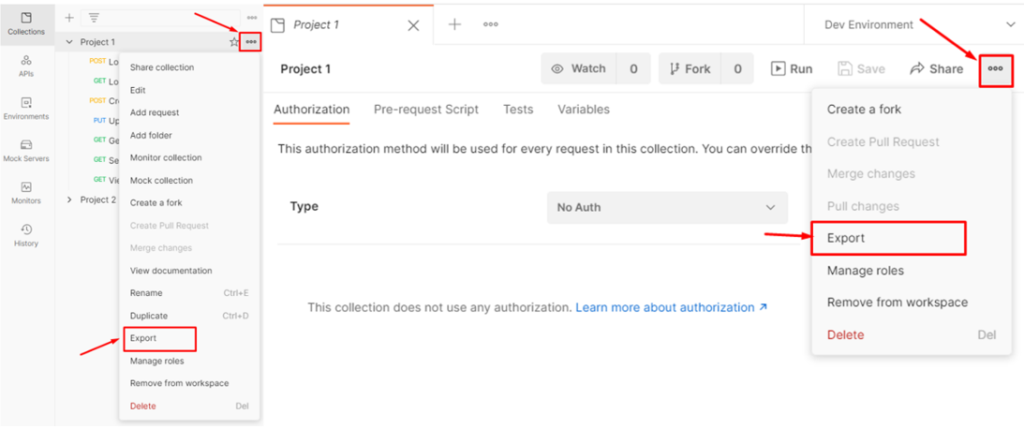
Task: Open Monitors in the sidebar
Action: 26,192
